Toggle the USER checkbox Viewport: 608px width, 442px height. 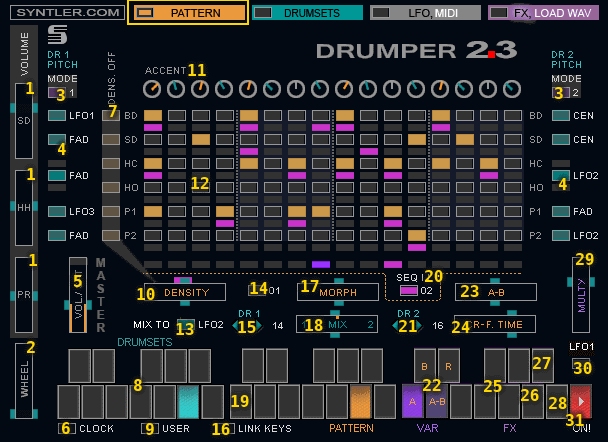[x=147, y=428]
